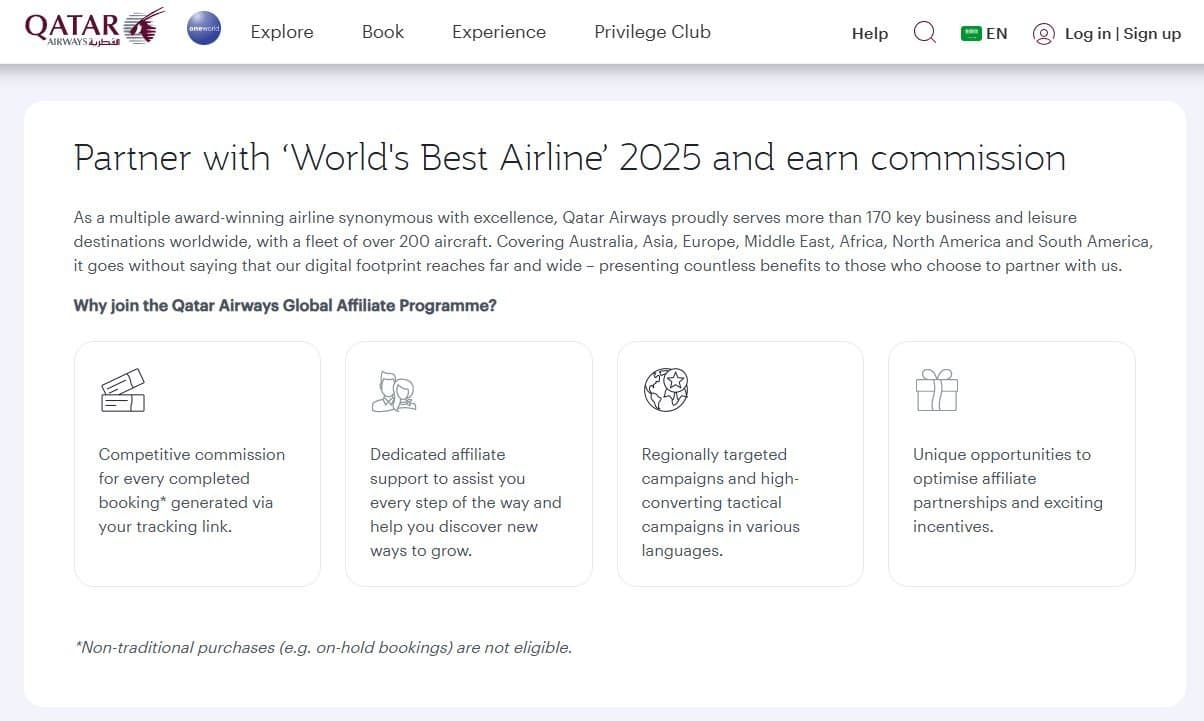This screenshot has width=1204, height=721.
Task: Click the ticket commission icon
Action: 123,390
